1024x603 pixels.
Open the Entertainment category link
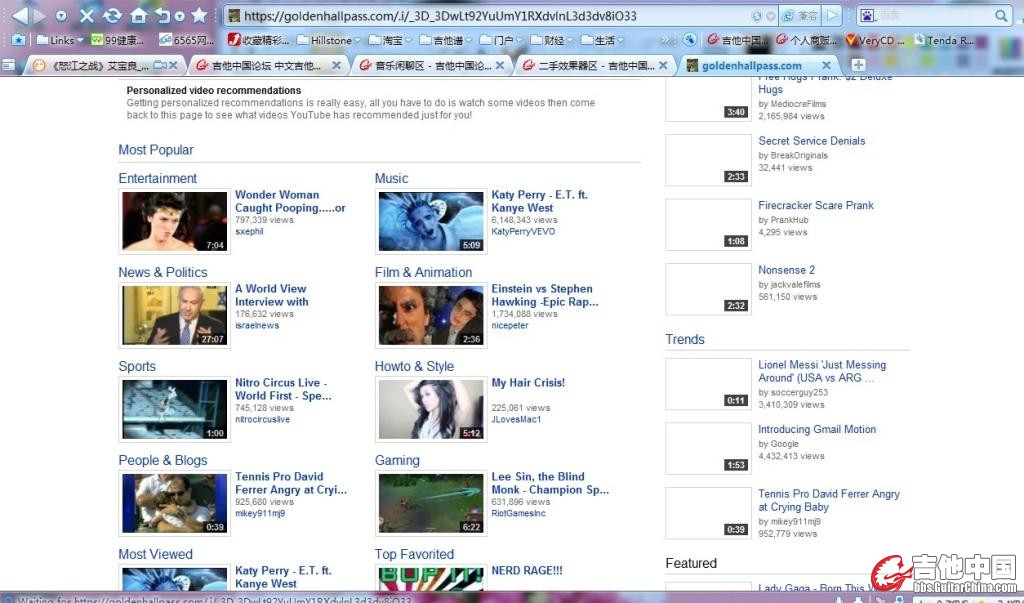(157, 178)
